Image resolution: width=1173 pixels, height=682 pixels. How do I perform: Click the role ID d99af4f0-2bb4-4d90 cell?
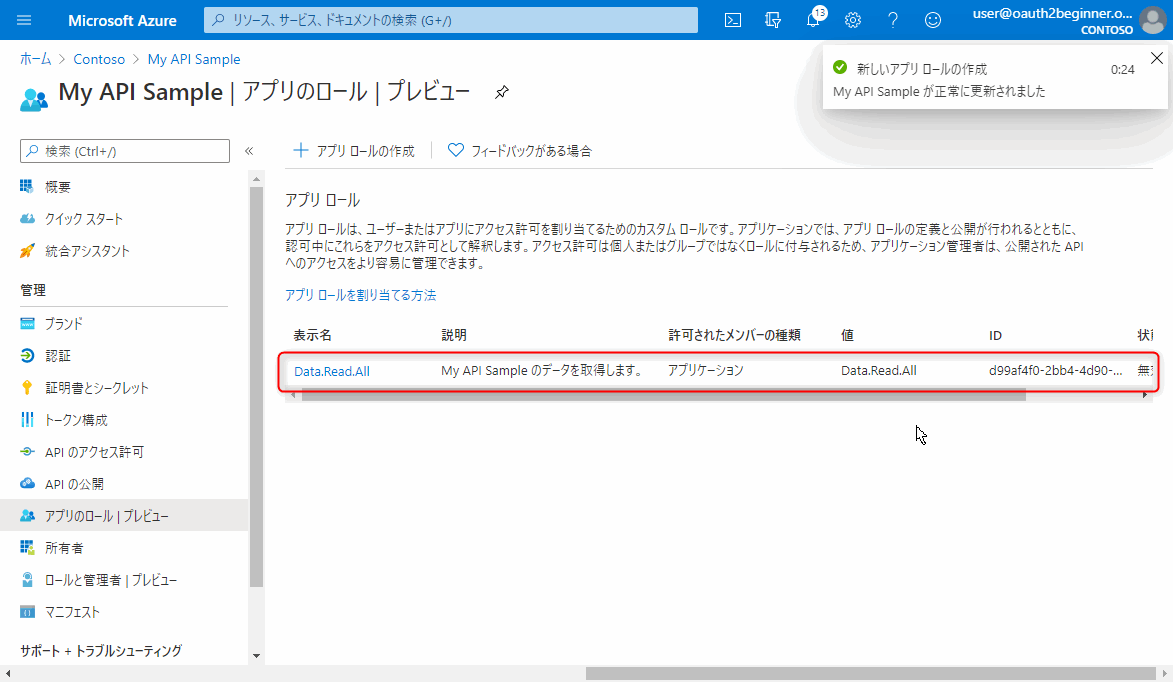(x=1056, y=370)
